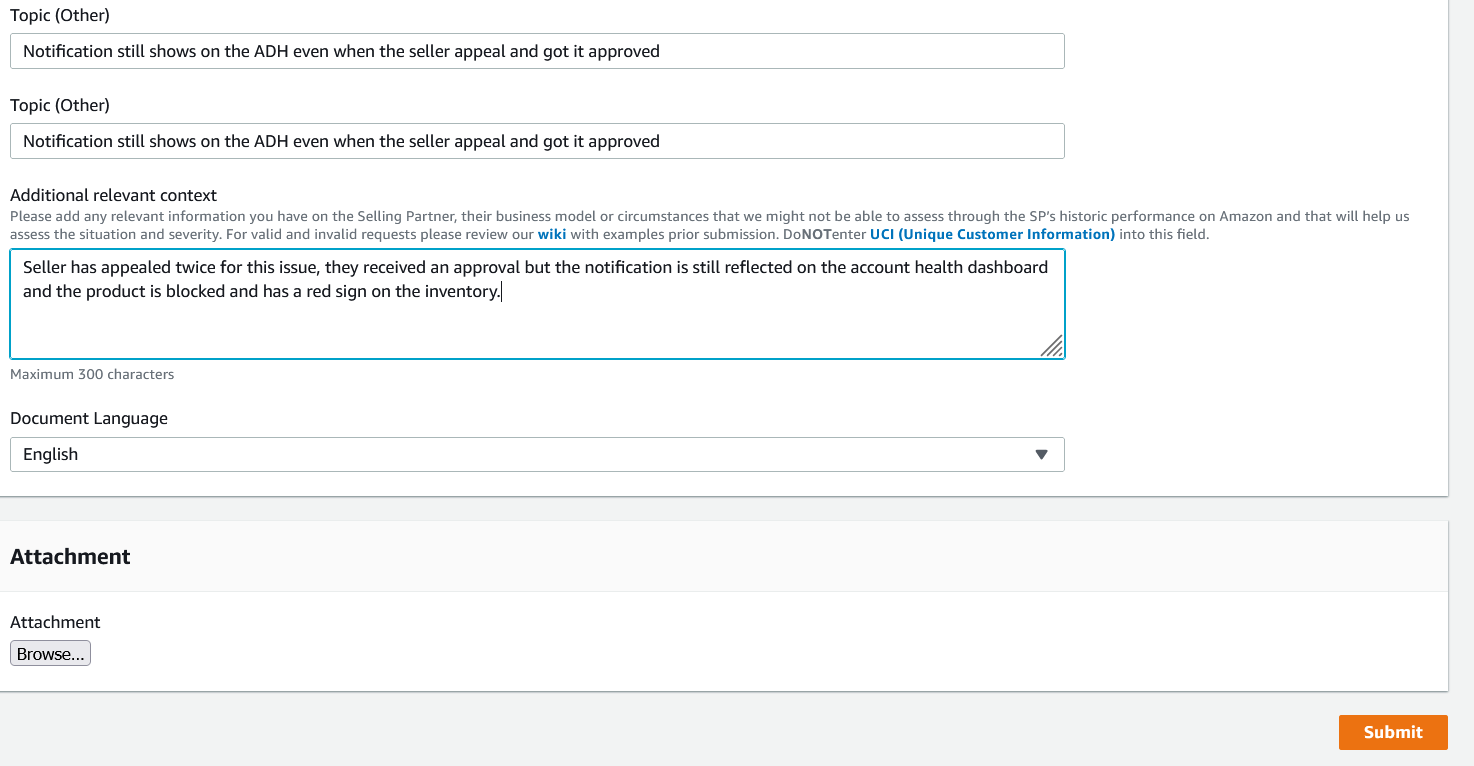
Task: Open the UCI (Unique Customer Information) link
Action: coord(992,234)
